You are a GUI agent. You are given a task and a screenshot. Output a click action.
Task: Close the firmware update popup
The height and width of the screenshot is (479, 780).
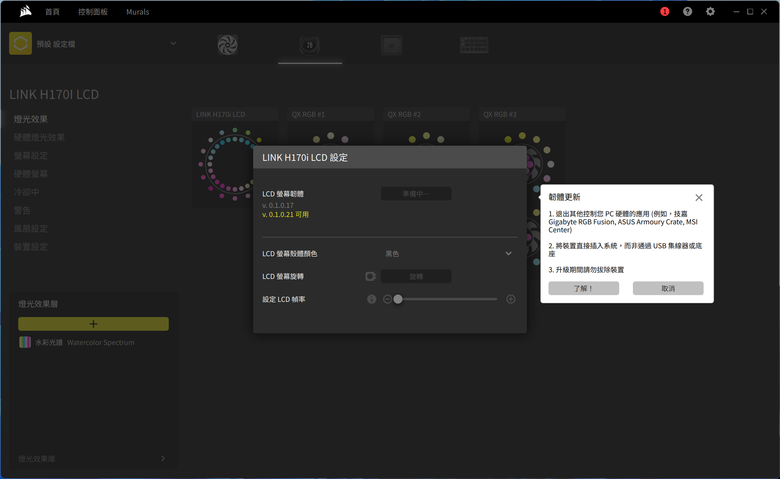[699, 197]
